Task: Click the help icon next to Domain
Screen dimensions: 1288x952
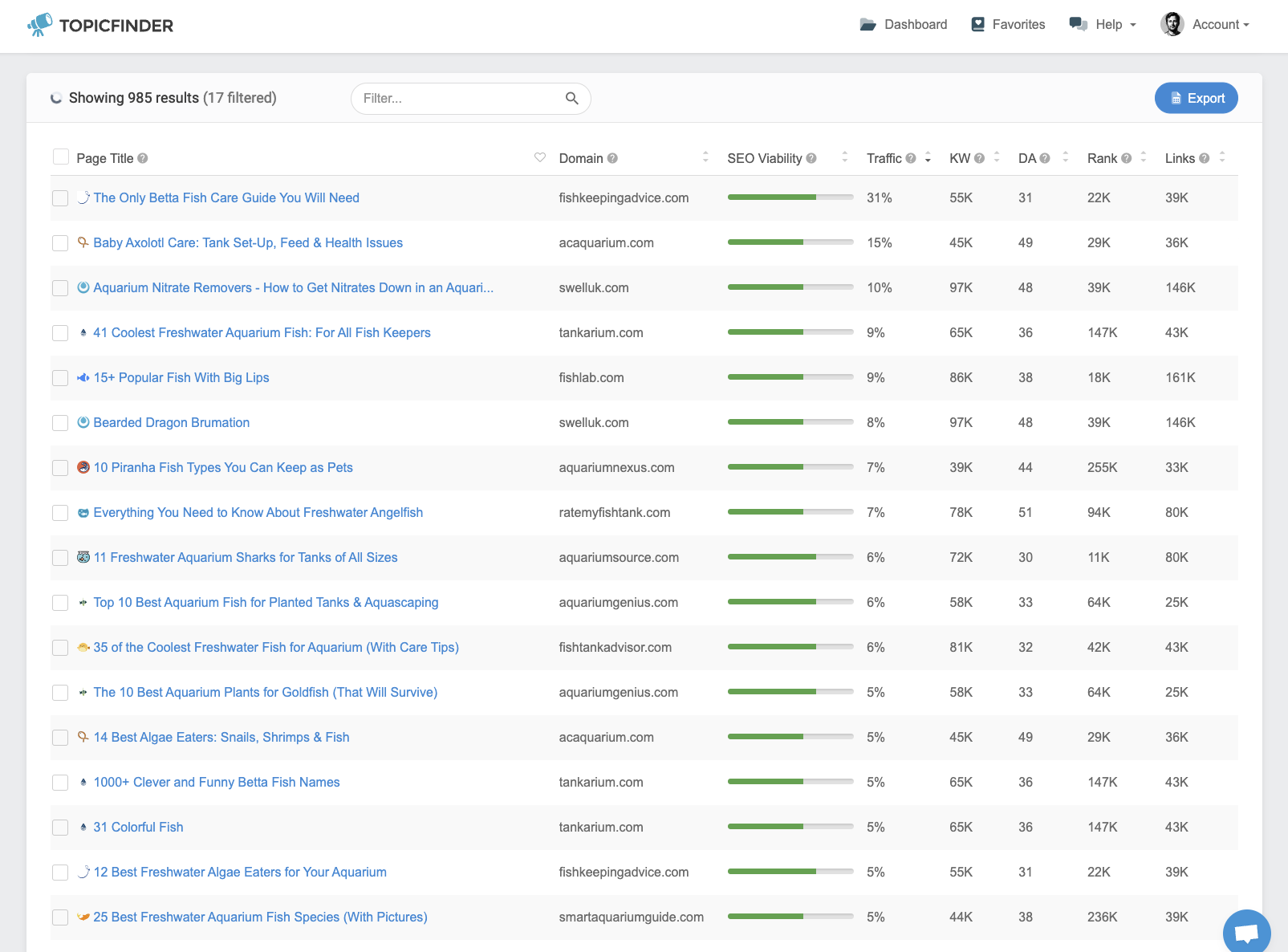Action: click(x=612, y=158)
